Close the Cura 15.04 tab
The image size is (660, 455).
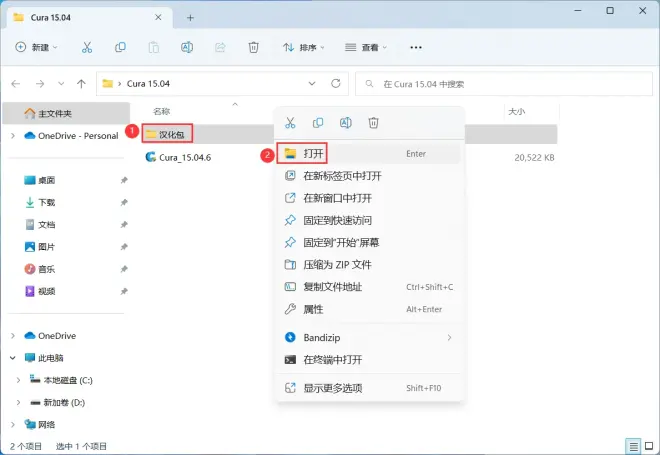158,17
